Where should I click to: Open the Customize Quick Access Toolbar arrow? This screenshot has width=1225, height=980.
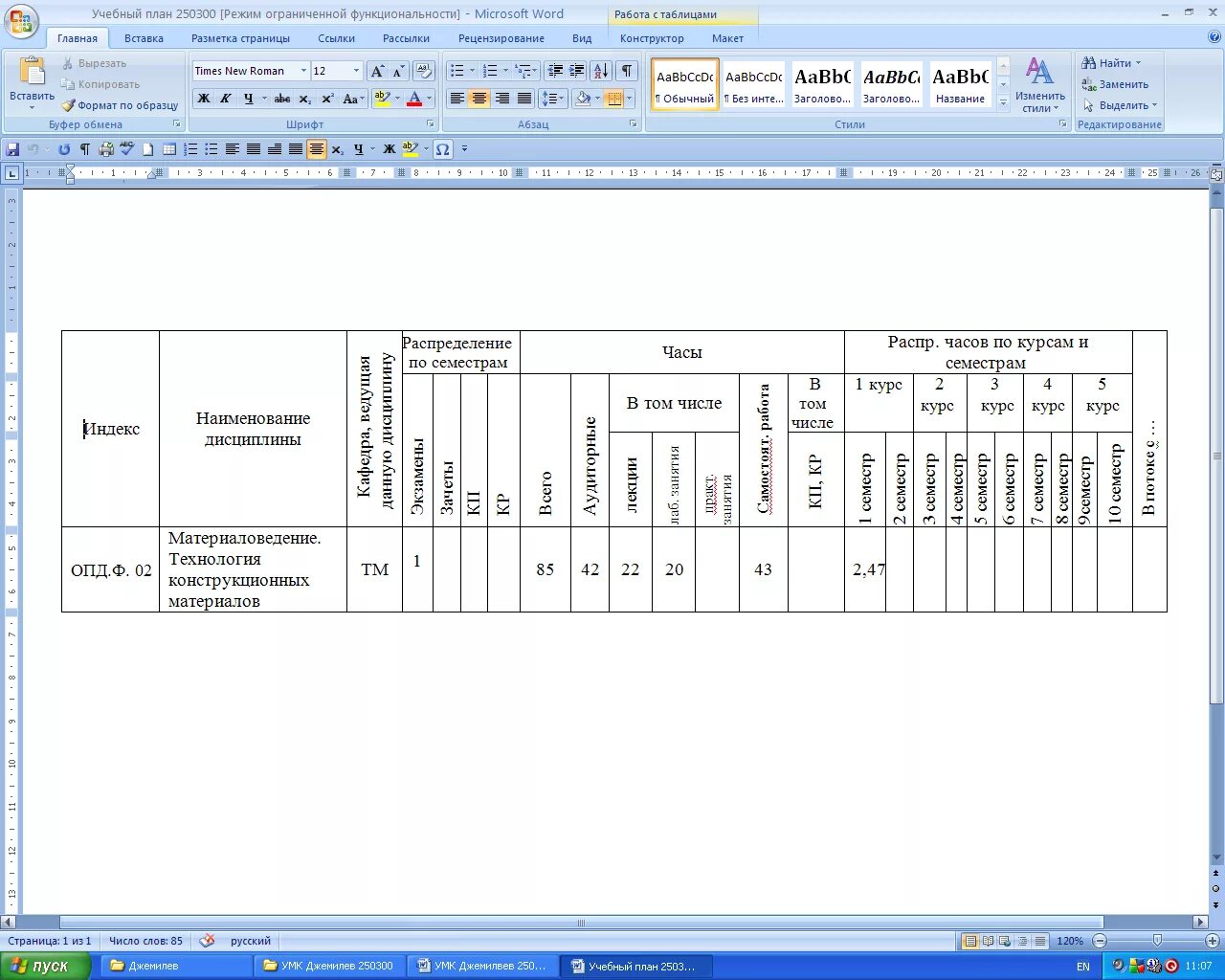464,149
